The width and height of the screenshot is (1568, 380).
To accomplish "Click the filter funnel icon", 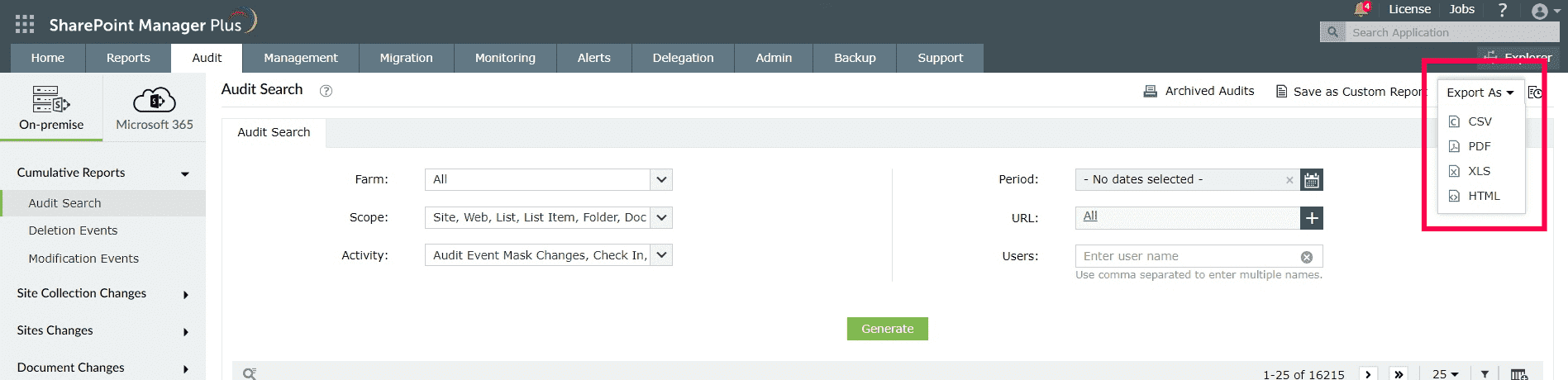I will tap(1485, 374).
